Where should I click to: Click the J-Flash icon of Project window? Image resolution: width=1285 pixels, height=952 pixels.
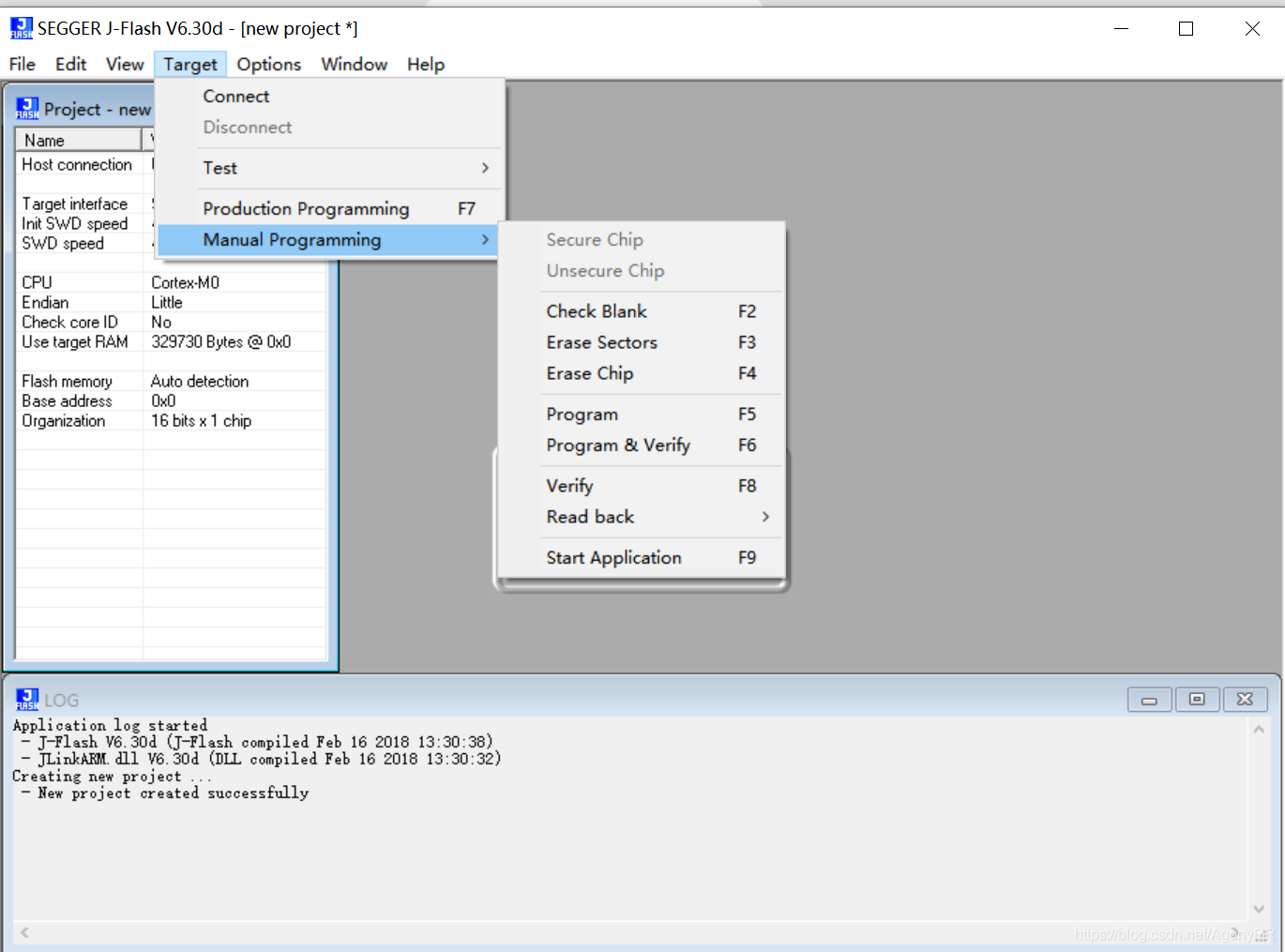click(x=27, y=109)
